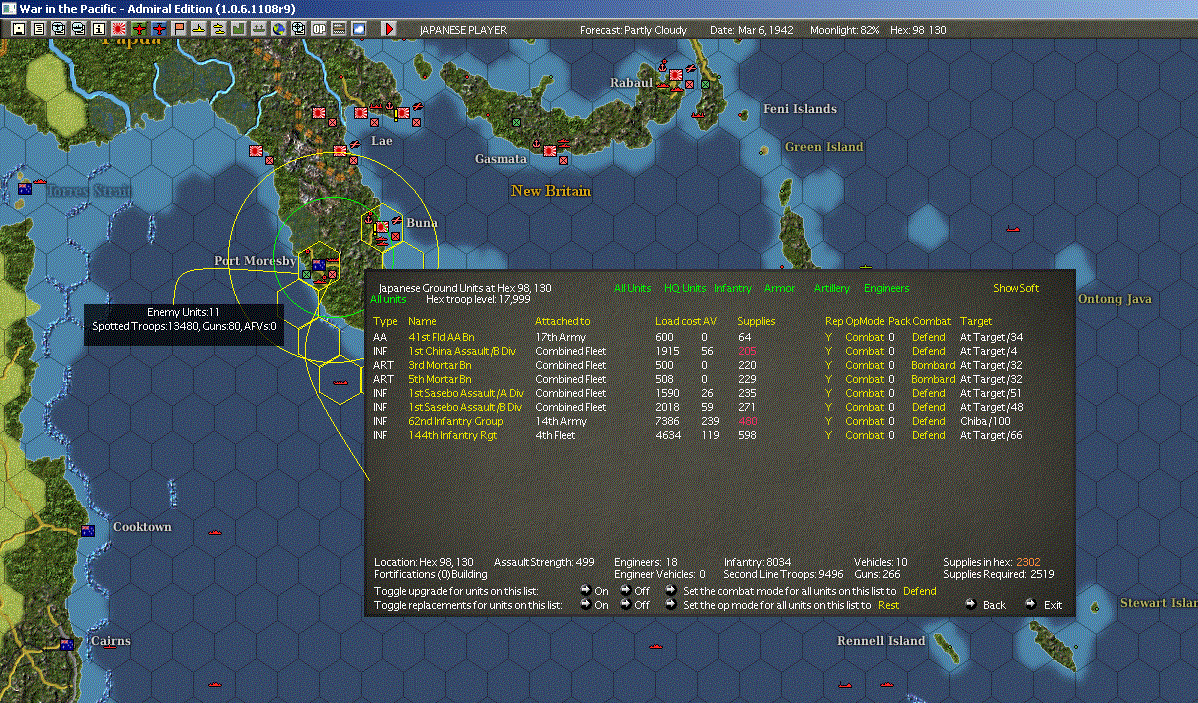Select the Japanese base icon at Rabaul

pyautogui.click(x=676, y=75)
